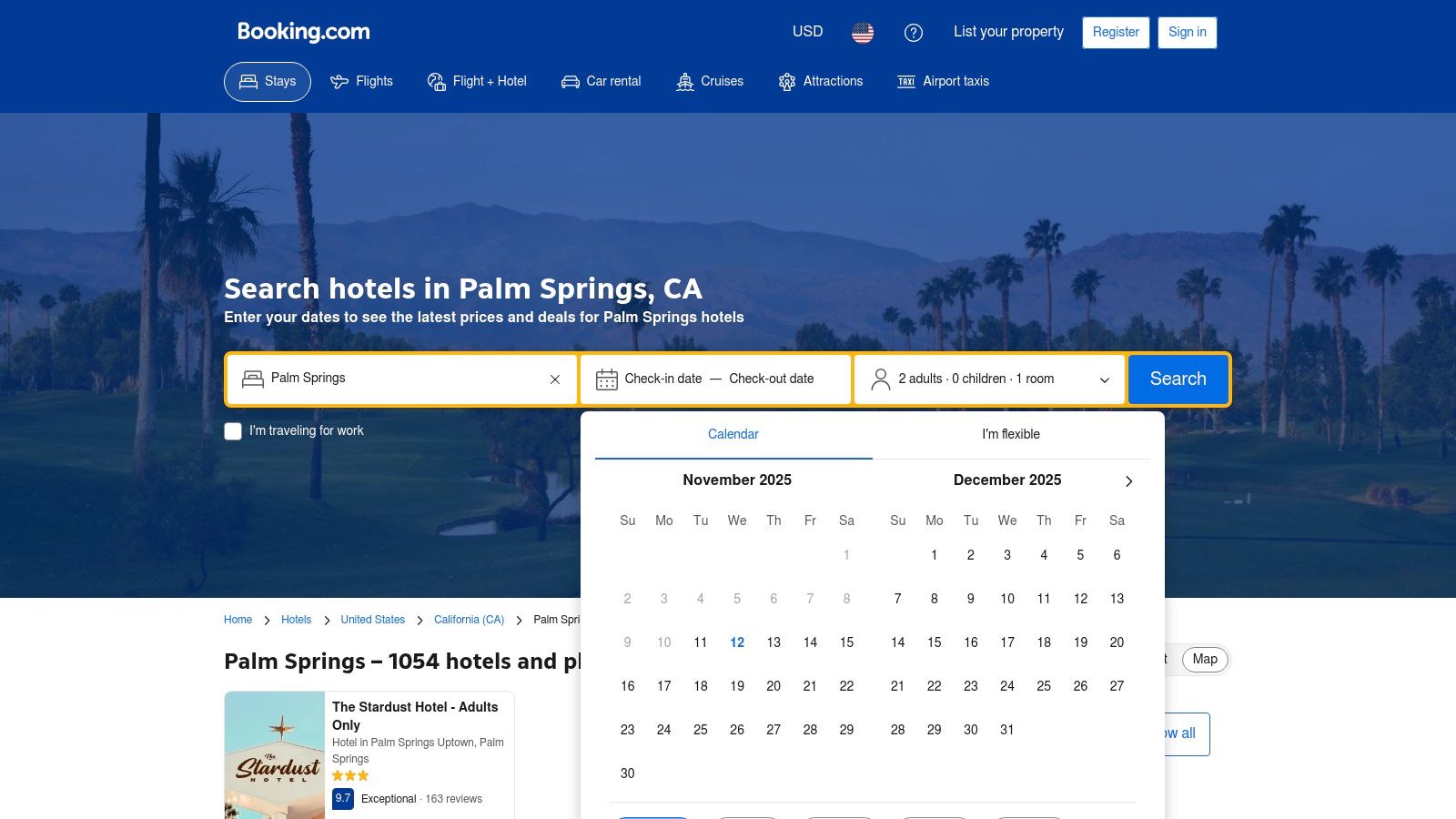Open Car rental section
The width and height of the screenshot is (1456, 819).
pos(571,81)
